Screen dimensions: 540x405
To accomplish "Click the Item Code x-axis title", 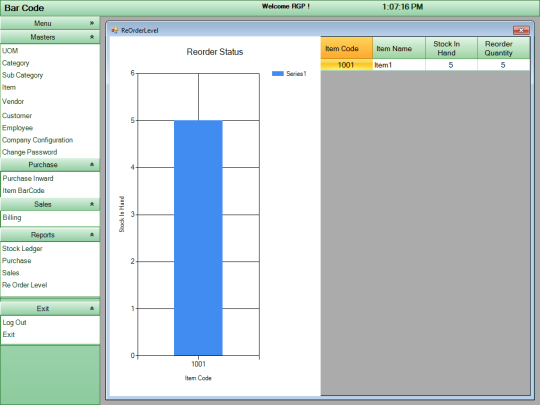I will click(x=198, y=378).
